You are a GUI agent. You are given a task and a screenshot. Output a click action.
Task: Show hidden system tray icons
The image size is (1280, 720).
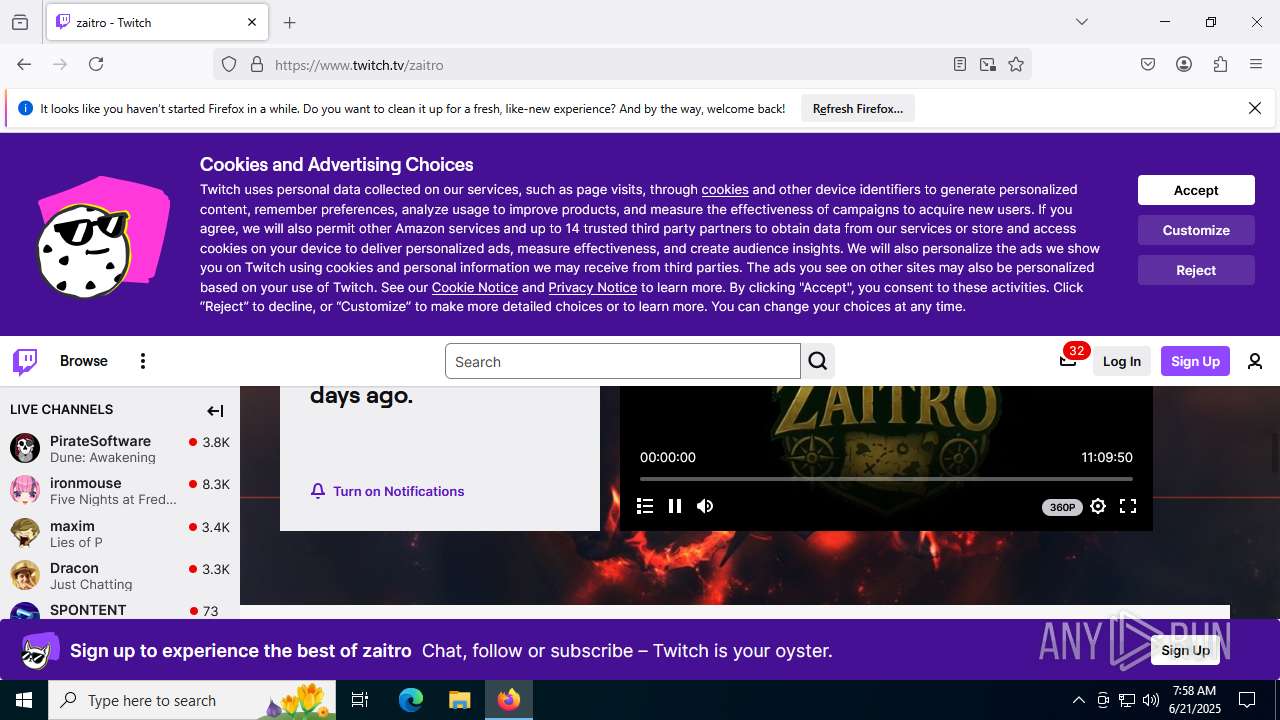coord(1078,700)
